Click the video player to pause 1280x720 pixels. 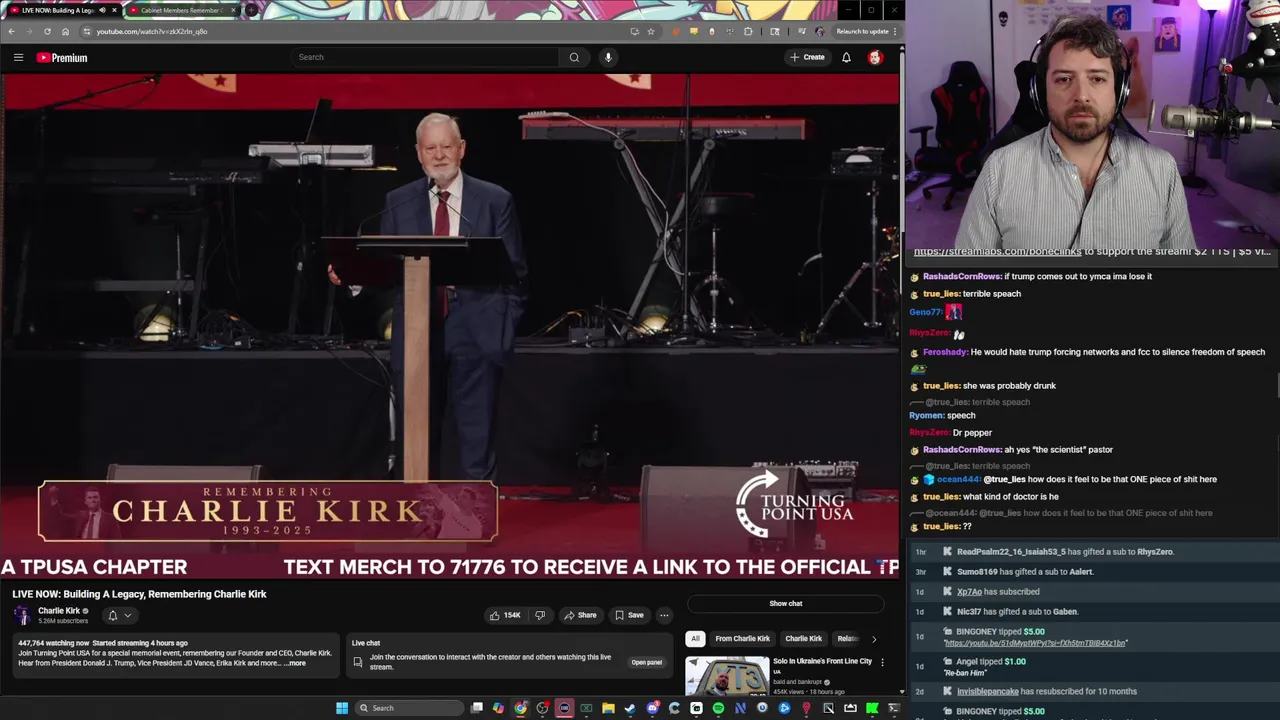[450, 325]
